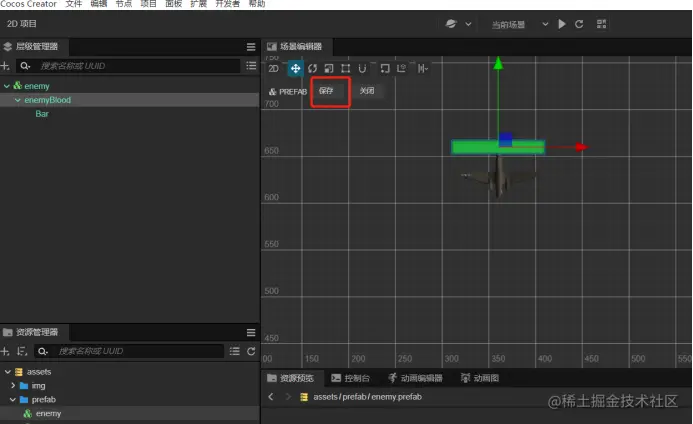This screenshot has width=693, height=424.
Task: Click the hierarchy collapse-all list icon
Action: point(251,66)
